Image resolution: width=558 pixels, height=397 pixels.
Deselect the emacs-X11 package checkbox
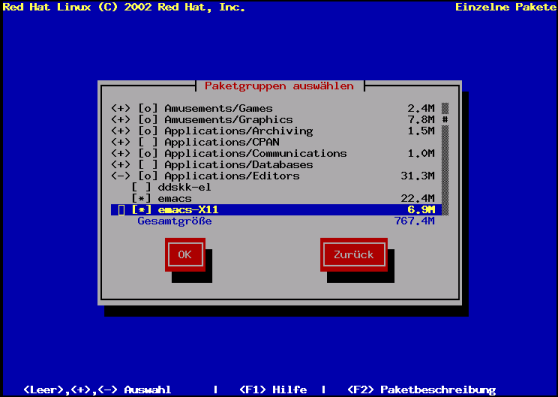[141, 210]
